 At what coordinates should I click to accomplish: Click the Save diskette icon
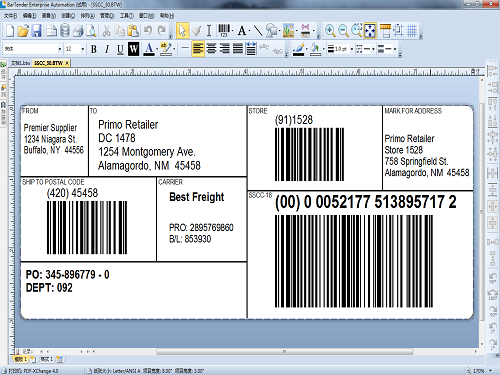(x=36, y=31)
